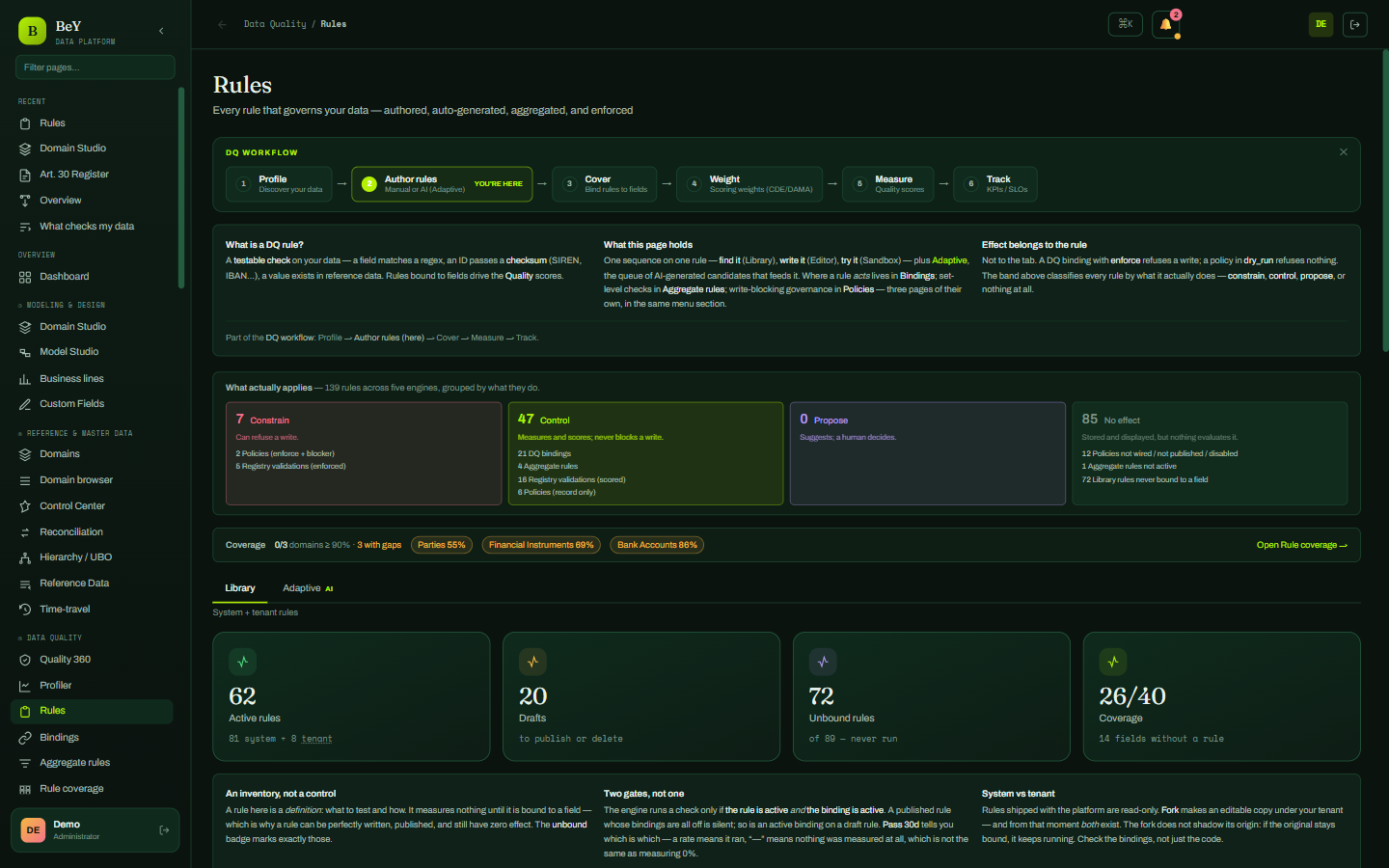Image resolution: width=1389 pixels, height=868 pixels.
Task: Select the Weight workflow step
Action: pos(749,183)
